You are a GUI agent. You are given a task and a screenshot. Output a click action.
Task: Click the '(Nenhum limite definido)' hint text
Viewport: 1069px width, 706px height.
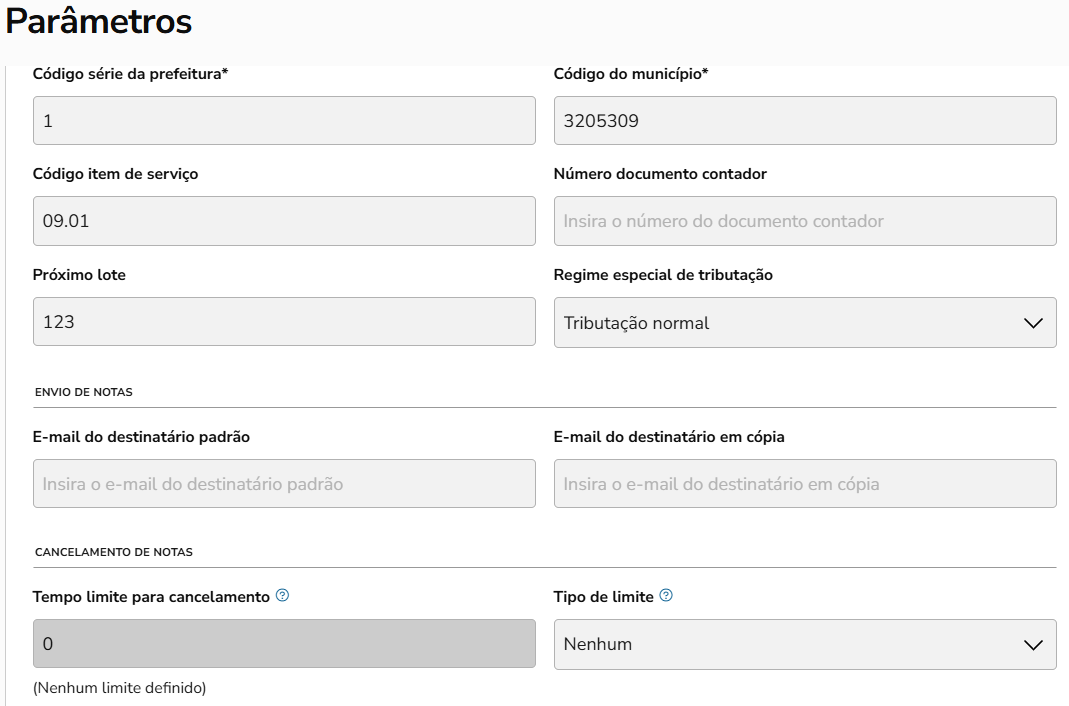point(119,688)
